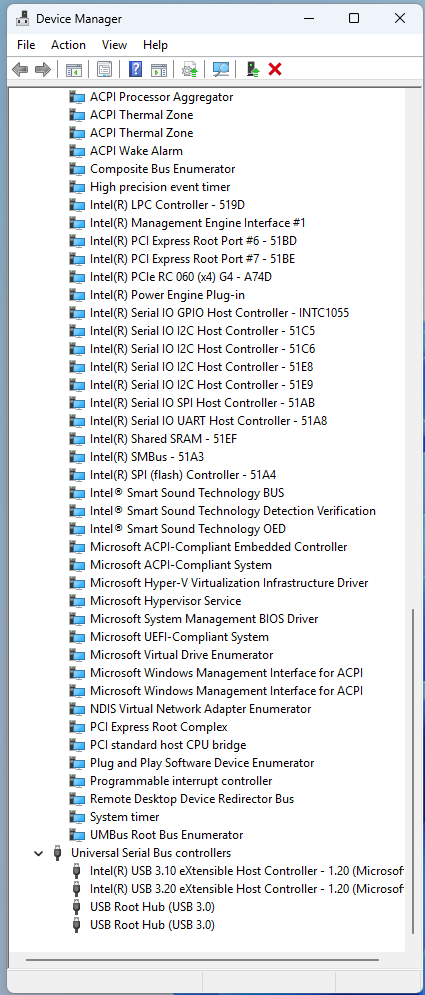Click the horizontal scrollbar at bottom
The width and height of the screenshot is (425, 995).
pyautogui.click(x=197, y=960)
